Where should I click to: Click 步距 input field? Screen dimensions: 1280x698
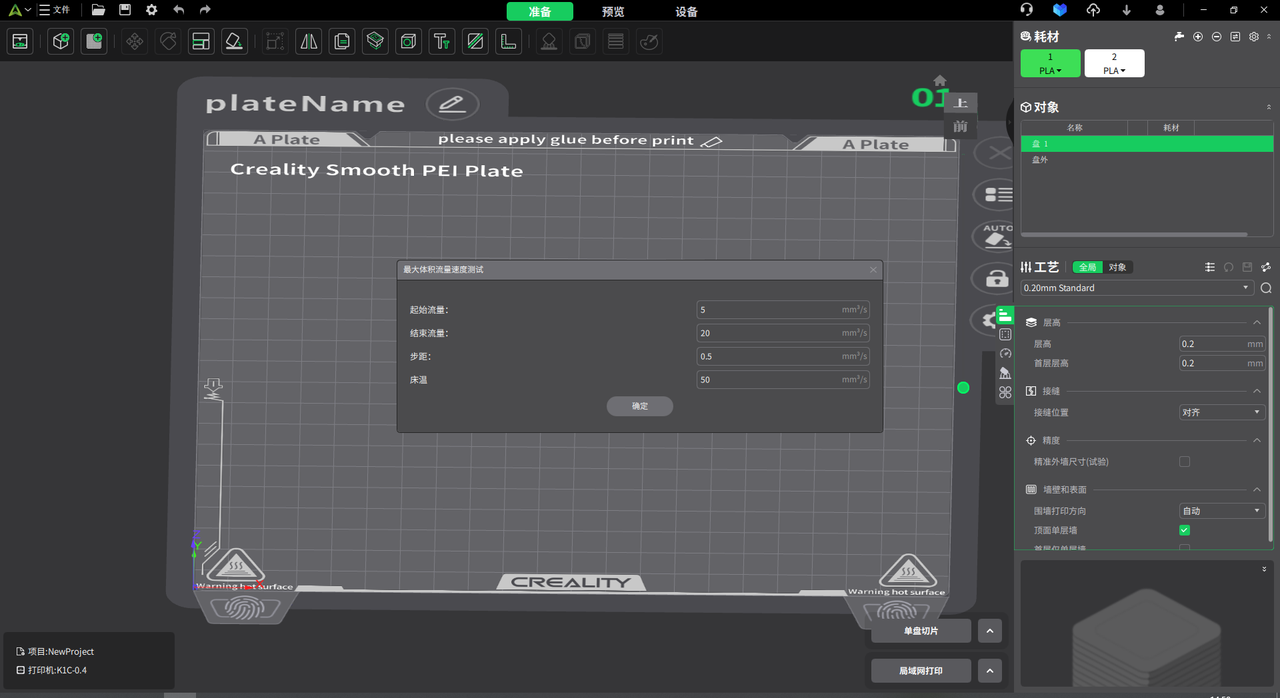point(783,356)
